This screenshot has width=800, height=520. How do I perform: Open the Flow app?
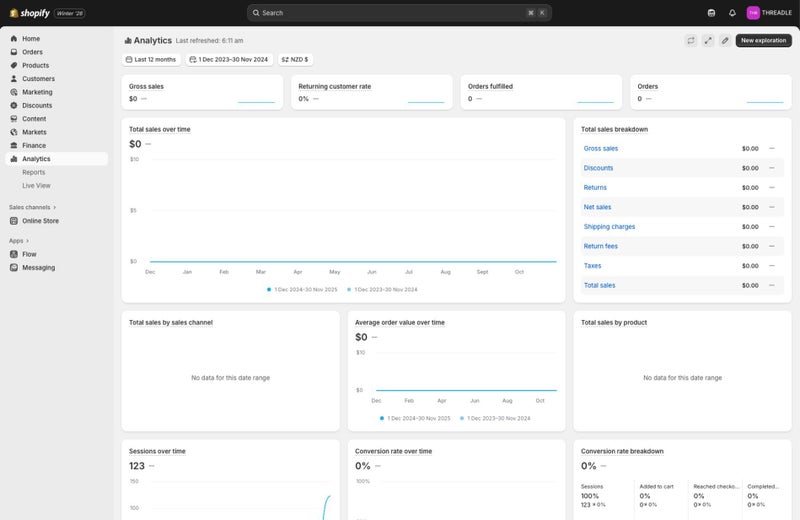pyautogui.click(x=29, y=254)
